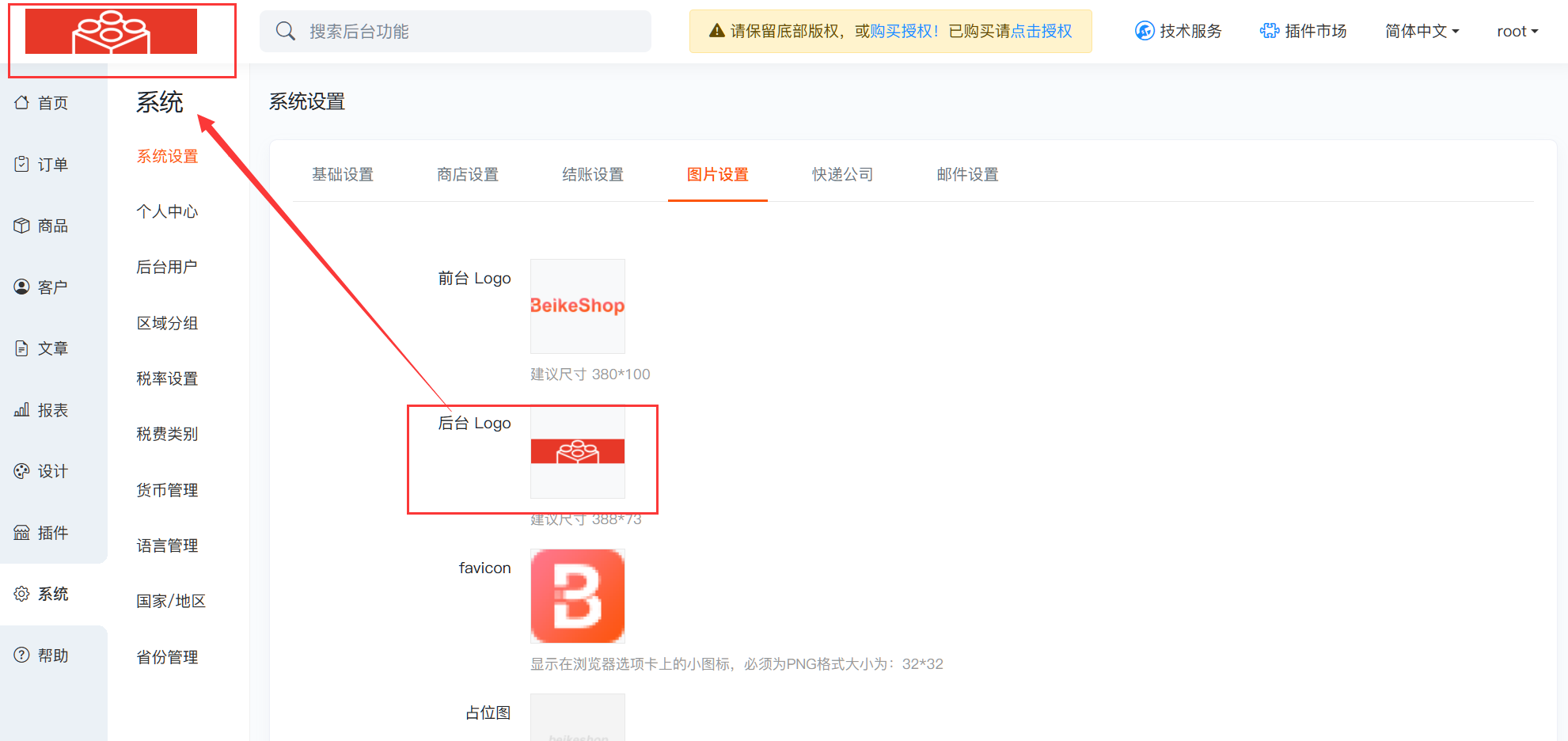
Task: Click the Products box icon
Action: point(21,226)
